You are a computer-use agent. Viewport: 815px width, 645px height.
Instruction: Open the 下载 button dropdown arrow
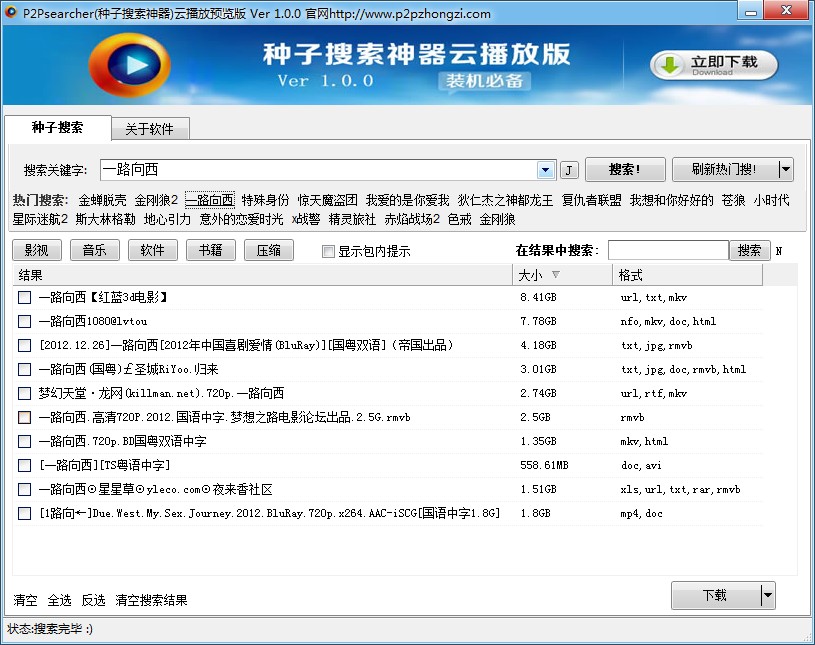pyautogui.click(x=768, y=595)
